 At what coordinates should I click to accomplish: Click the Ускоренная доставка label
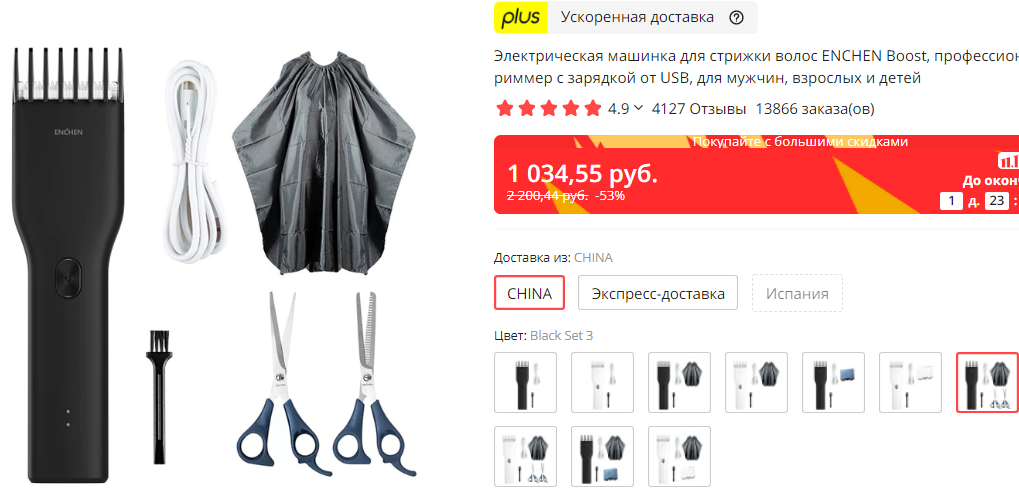637,18
